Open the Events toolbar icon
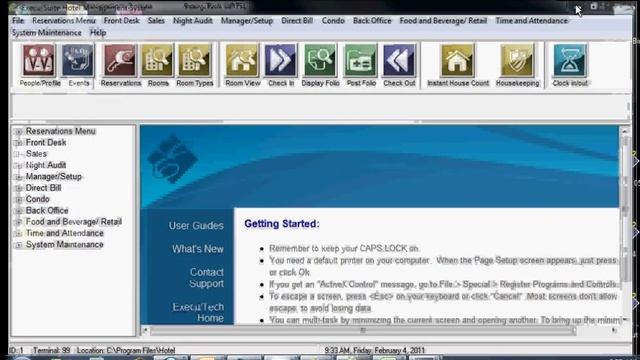640x360 pixels. tap(78, 61)
